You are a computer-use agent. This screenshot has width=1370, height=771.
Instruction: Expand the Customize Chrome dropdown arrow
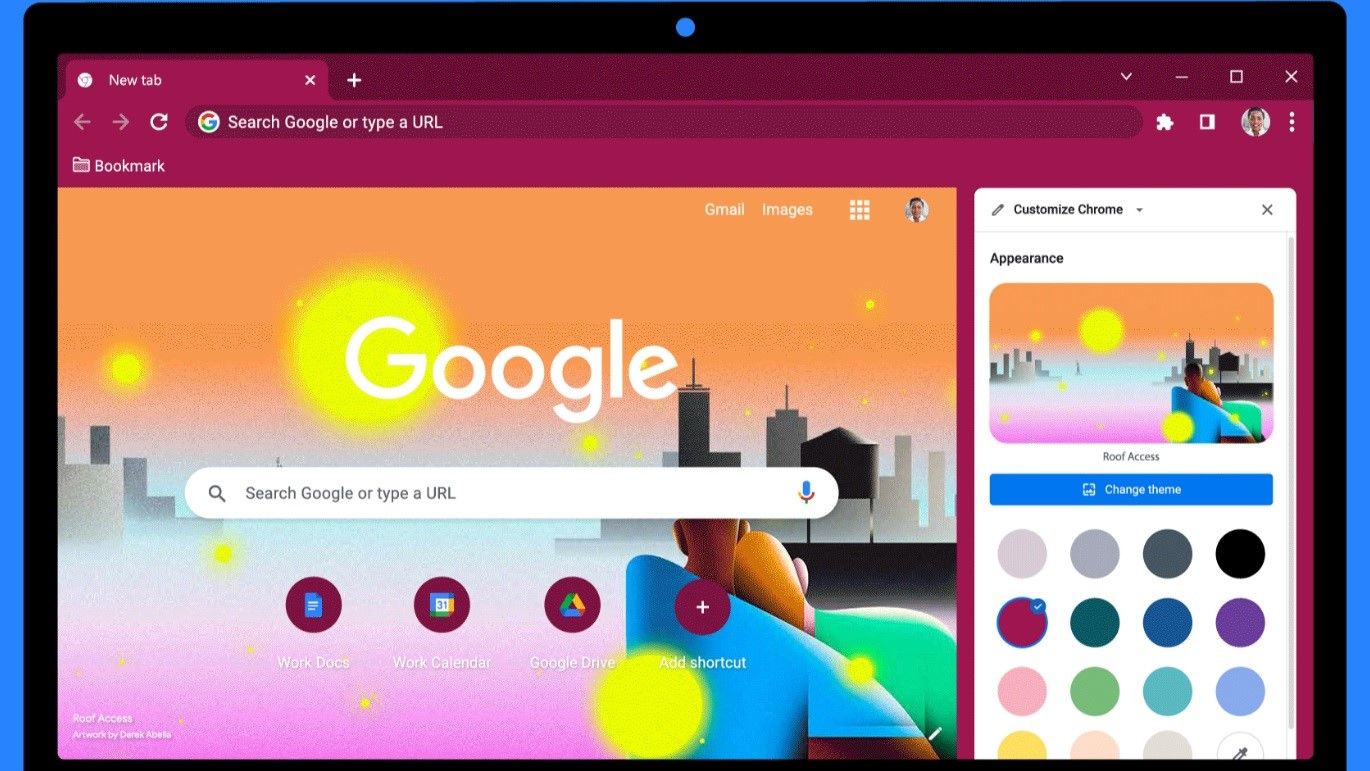click(x=1139, y=209)
